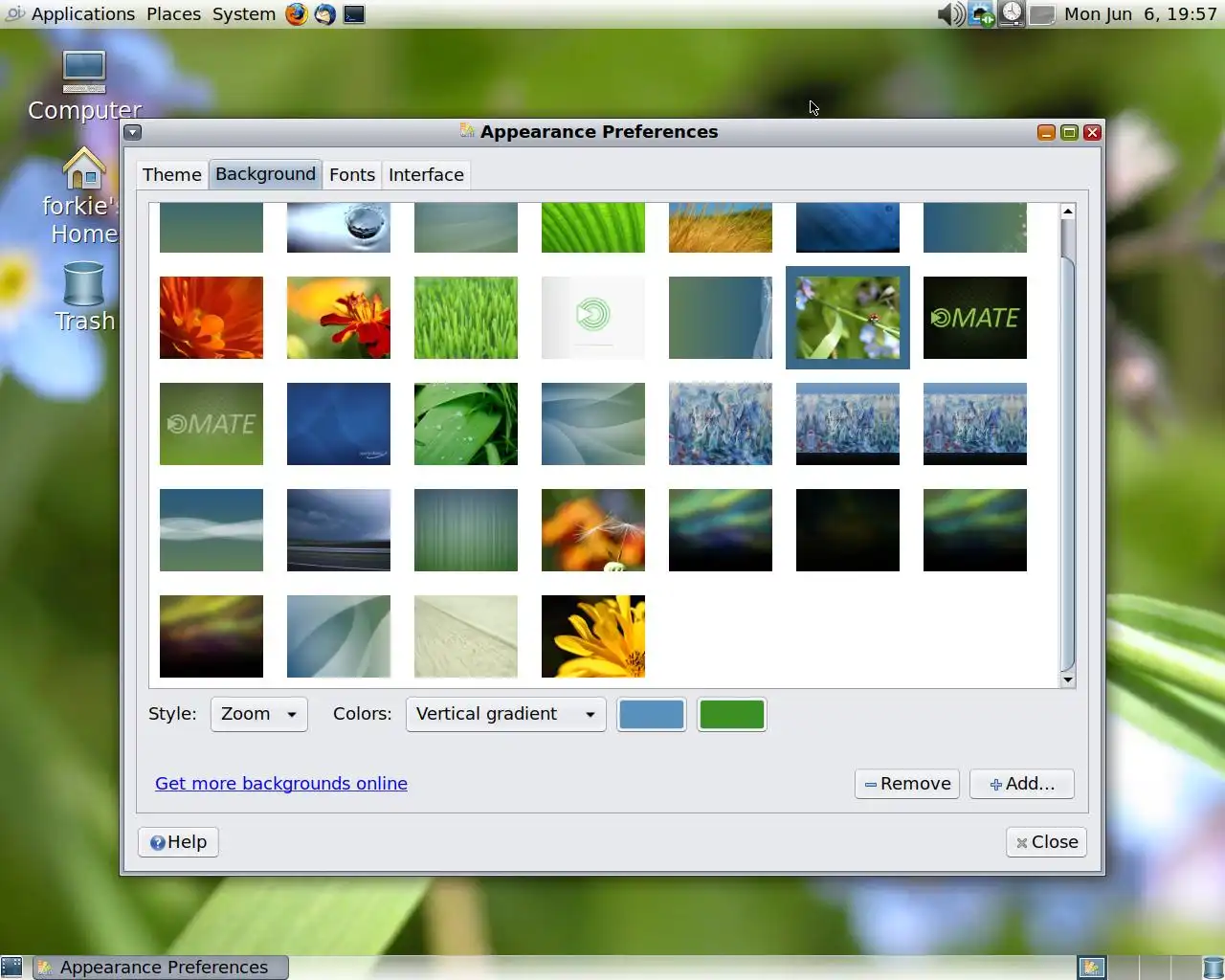Viewport: 1225px width, 980px height.
Task: Open the Applications menu
Action: (83, 14)
